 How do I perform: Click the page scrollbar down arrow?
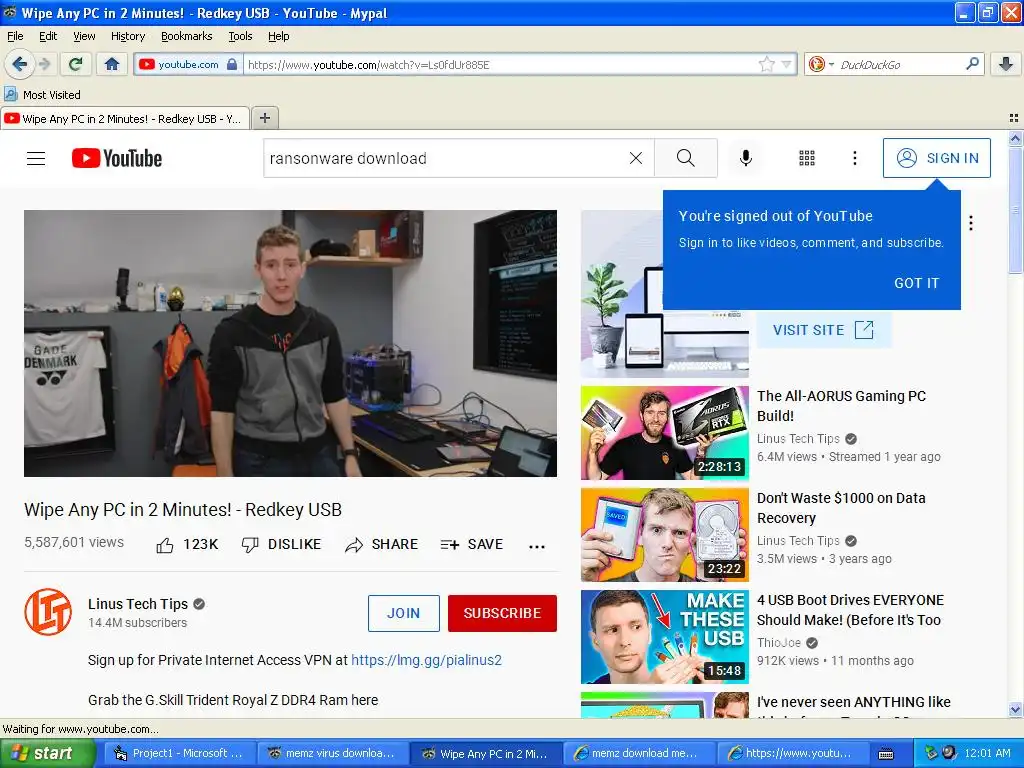tap(1015, 710)
